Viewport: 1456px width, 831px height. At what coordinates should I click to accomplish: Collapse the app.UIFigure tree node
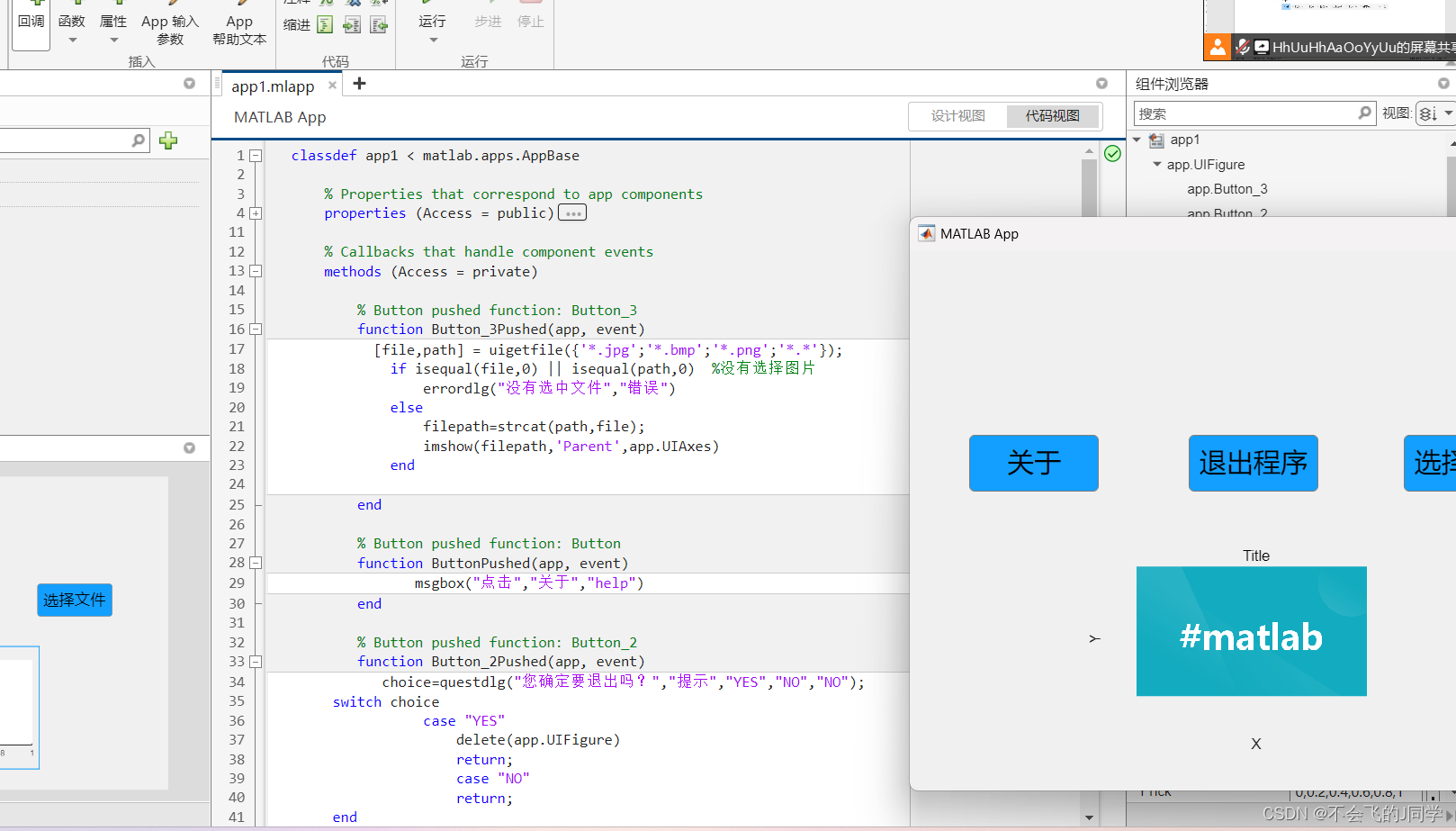pyautogui.click(x=1157, y=164)
